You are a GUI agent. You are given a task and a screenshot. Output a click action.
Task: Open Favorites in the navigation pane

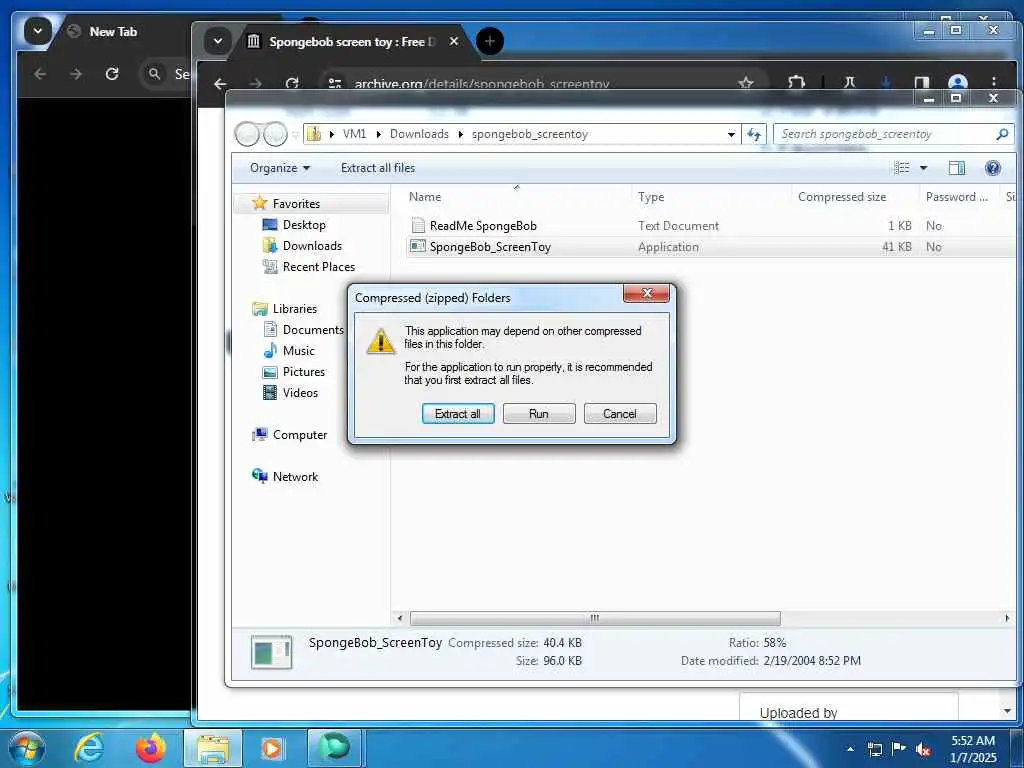point(296,204)
